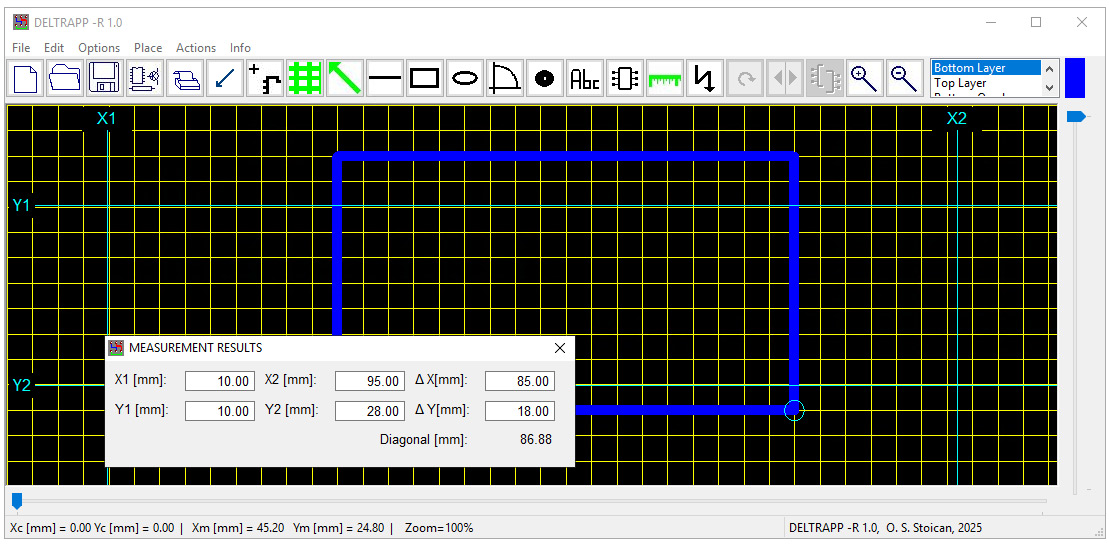Click the DELTRAPP app icon in title bar
Image resolution: width=1109 pixels, height=544 pixels.
pos(21,23)
